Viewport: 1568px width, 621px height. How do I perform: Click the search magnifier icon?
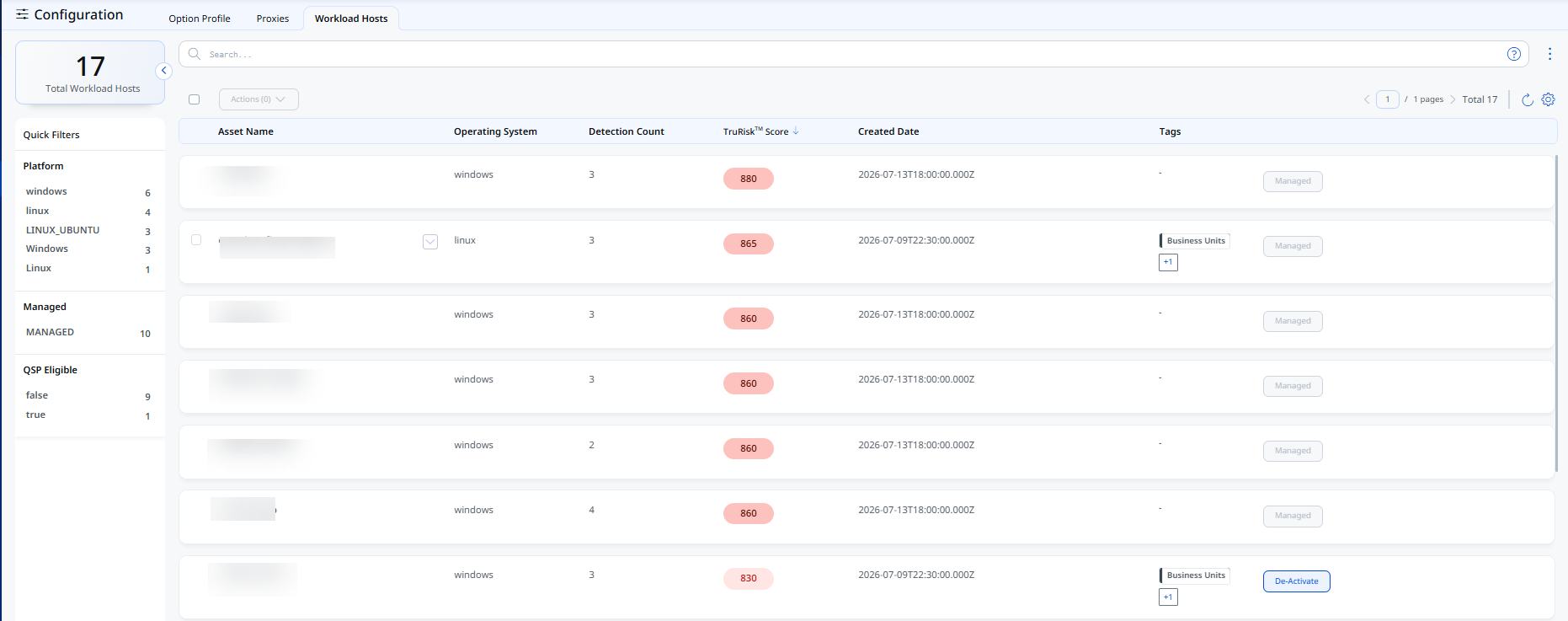click(x=195, y=54)
